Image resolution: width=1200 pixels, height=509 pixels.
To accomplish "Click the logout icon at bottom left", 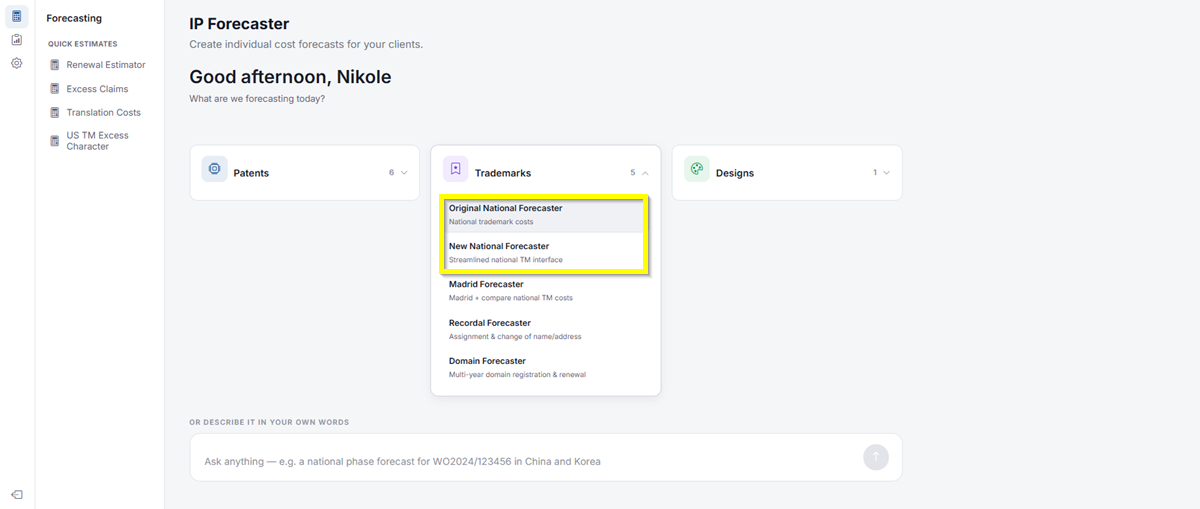I will coord(17,495).
